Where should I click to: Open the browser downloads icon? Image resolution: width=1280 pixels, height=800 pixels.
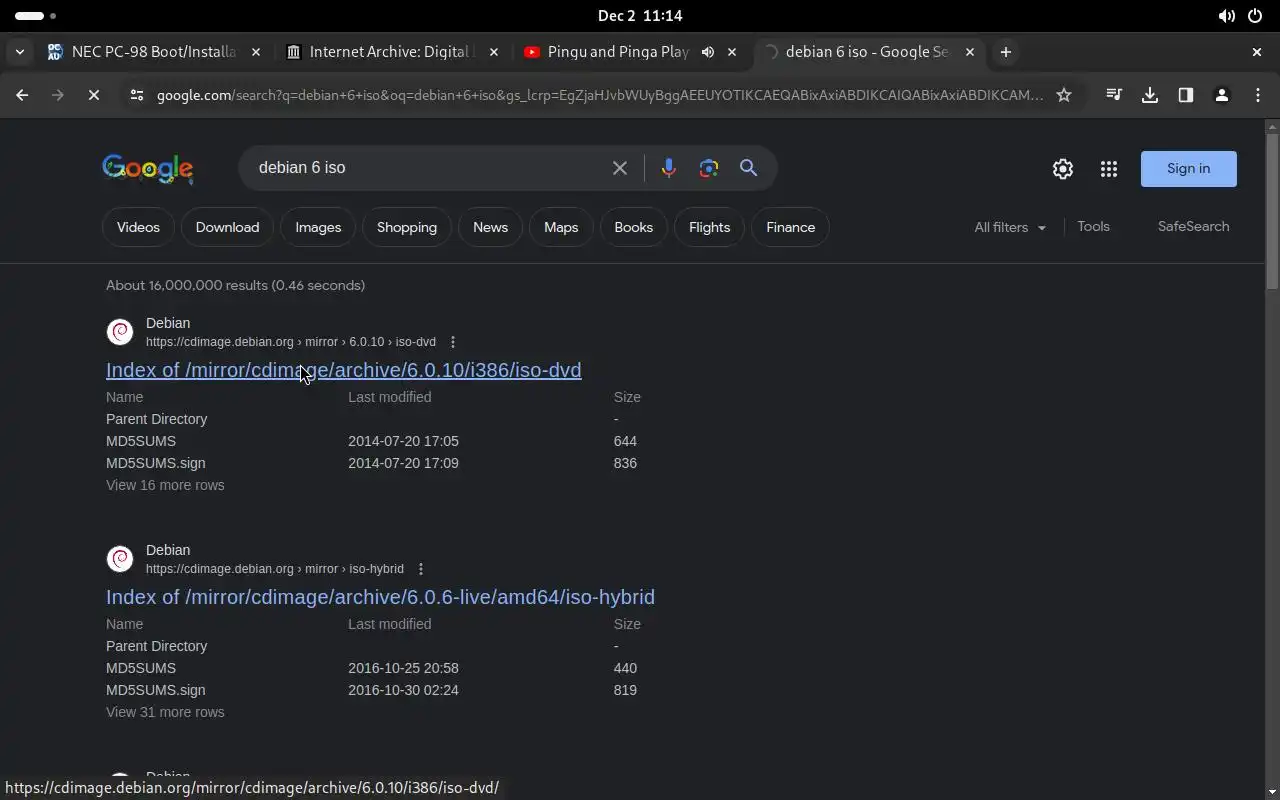point(1150,95)
